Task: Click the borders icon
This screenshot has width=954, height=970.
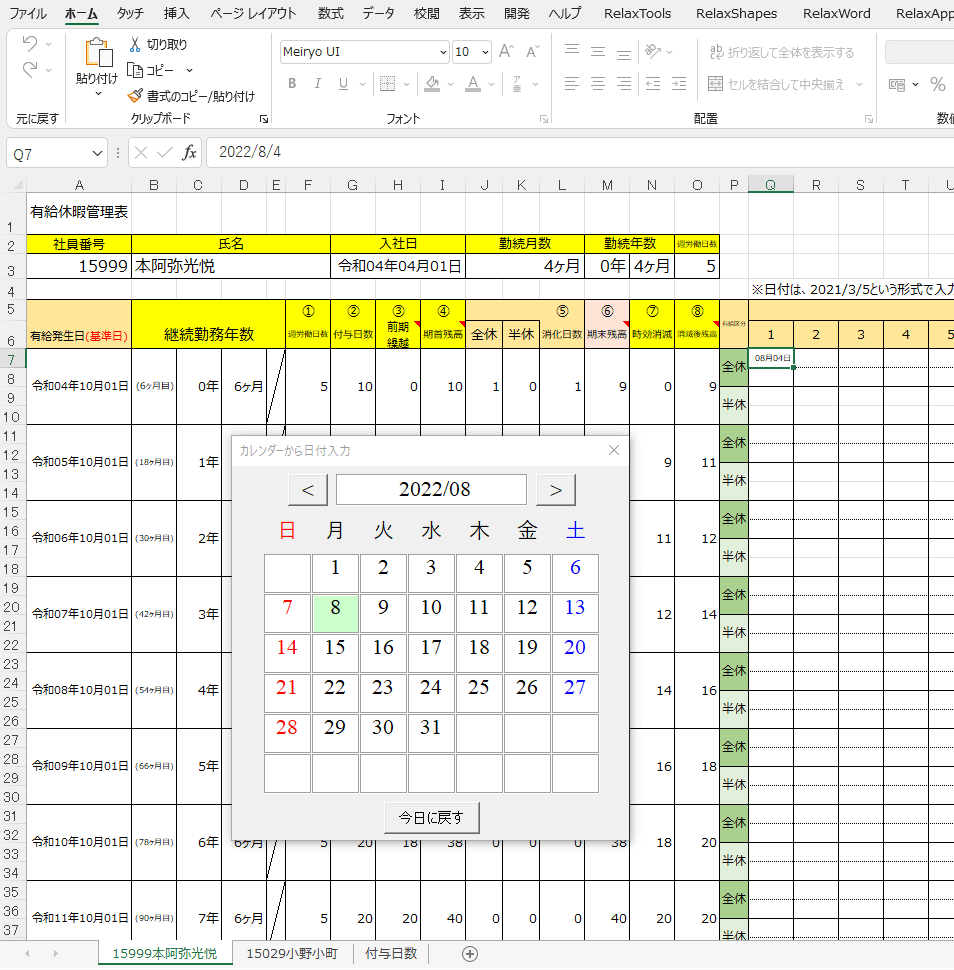Action: [387, 84]
